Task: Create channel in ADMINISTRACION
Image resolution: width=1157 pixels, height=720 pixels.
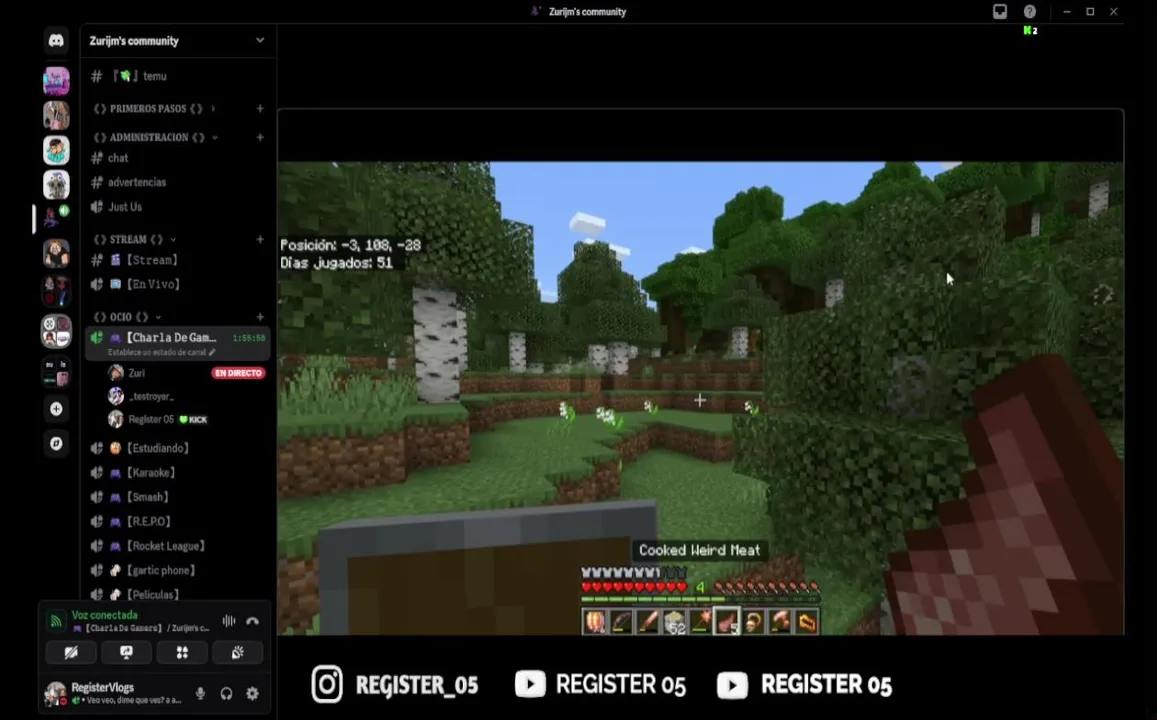Action: click(x=260, y=137)
